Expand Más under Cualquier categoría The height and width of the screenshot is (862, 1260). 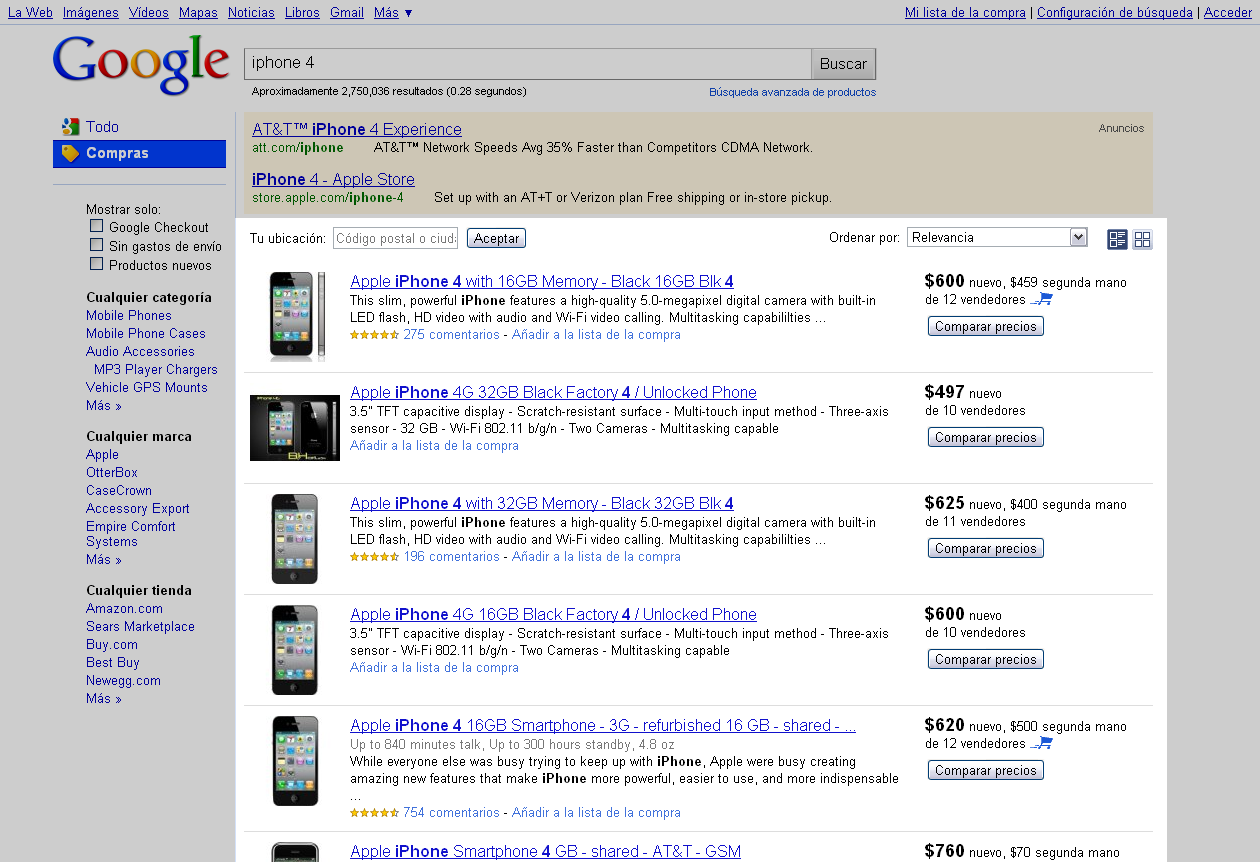(x=104, y=406)
